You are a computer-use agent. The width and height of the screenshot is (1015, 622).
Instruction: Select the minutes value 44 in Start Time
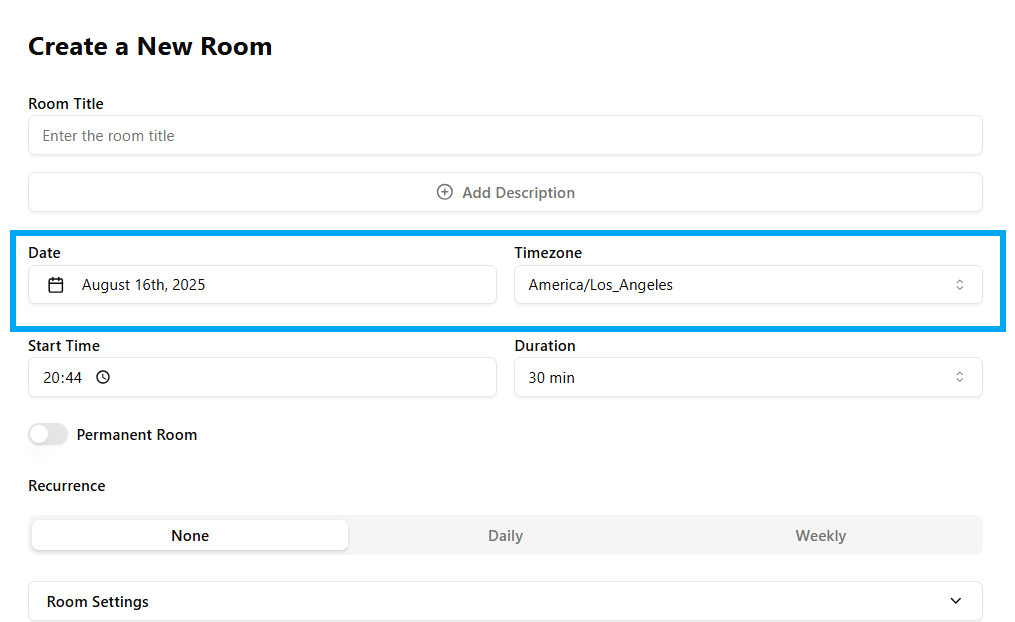[x=73, y=378]
